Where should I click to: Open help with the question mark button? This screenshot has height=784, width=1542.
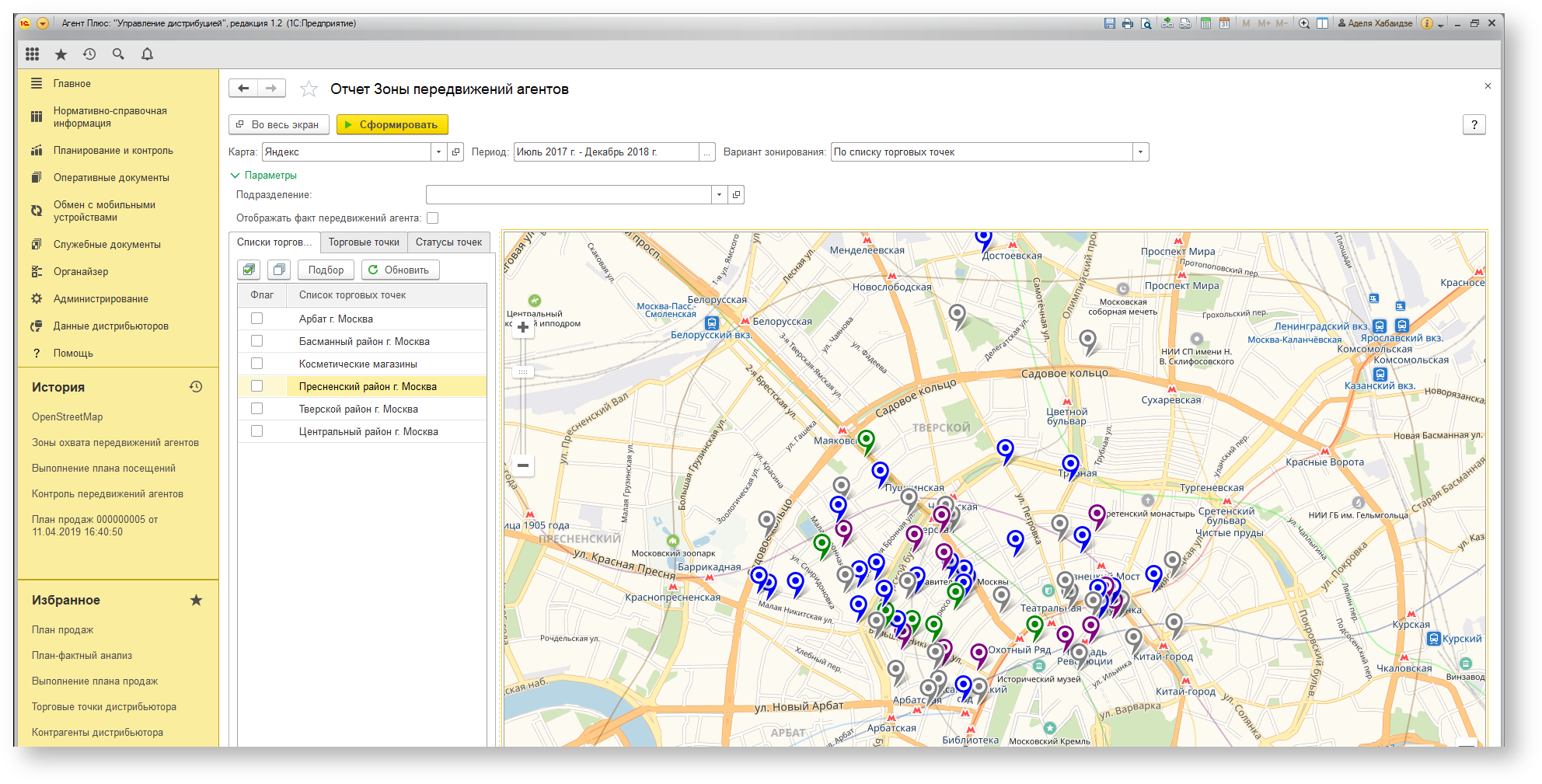pos(1474,124)
